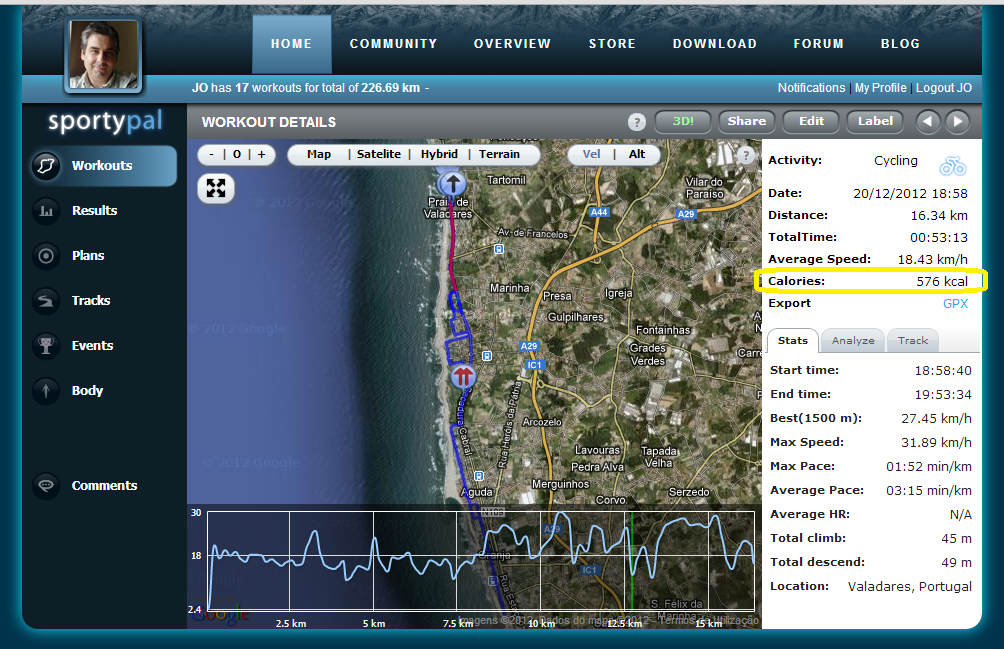This screenshot has width=1004, height=649.
Task: Open the Results bar chart icon
Action: [46, 211]
